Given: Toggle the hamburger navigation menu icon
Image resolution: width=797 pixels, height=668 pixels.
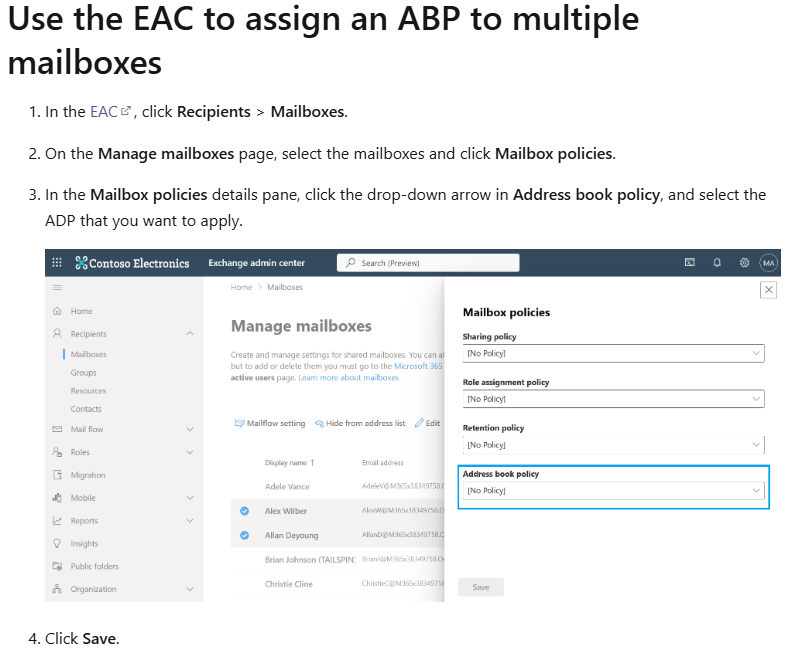Looking at the screenshot, I should tap(57, 288).
